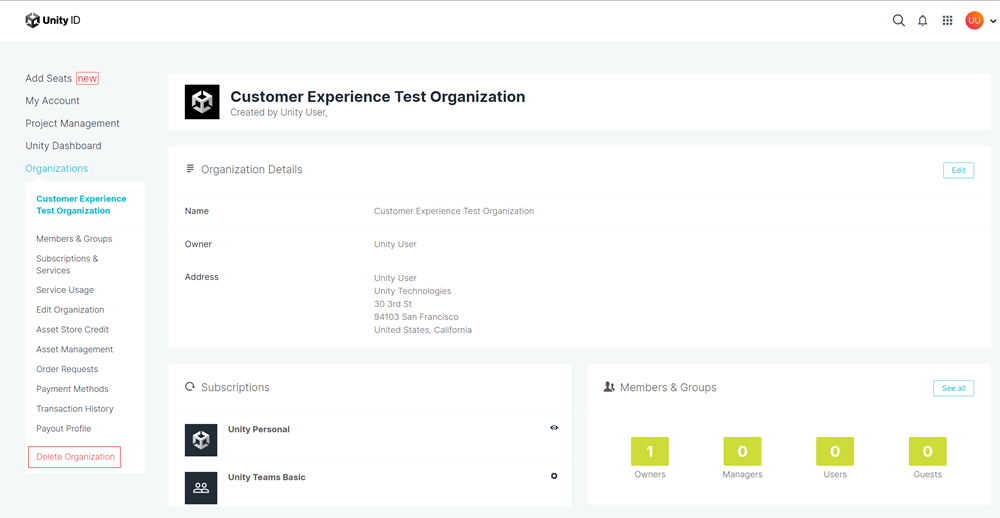Click Edit in Organization Details
Image resolution: width=1000 pixels, height=518 pixels.
coord(958,170)
